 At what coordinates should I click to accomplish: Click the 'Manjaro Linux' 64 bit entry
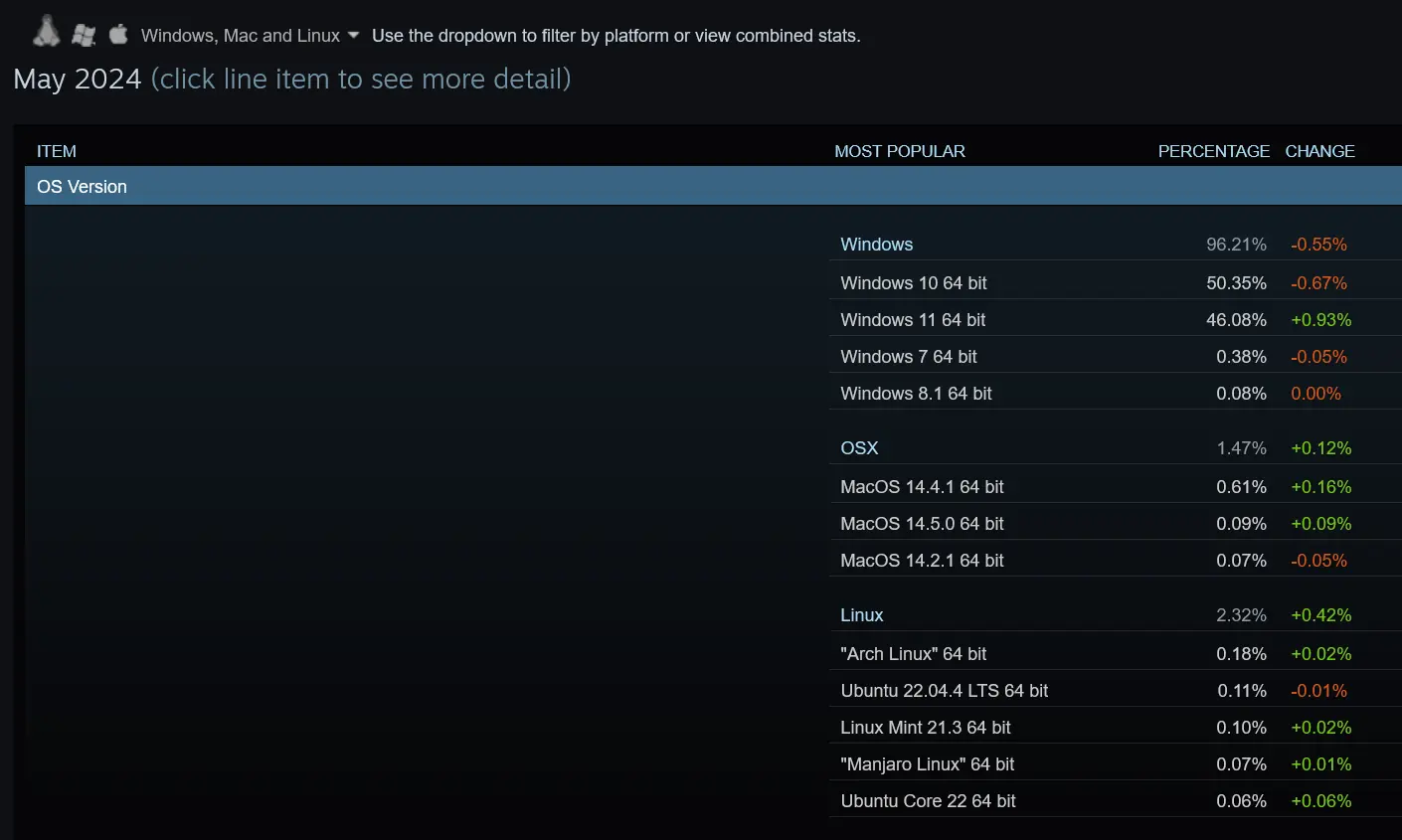[x=926, y=763]
